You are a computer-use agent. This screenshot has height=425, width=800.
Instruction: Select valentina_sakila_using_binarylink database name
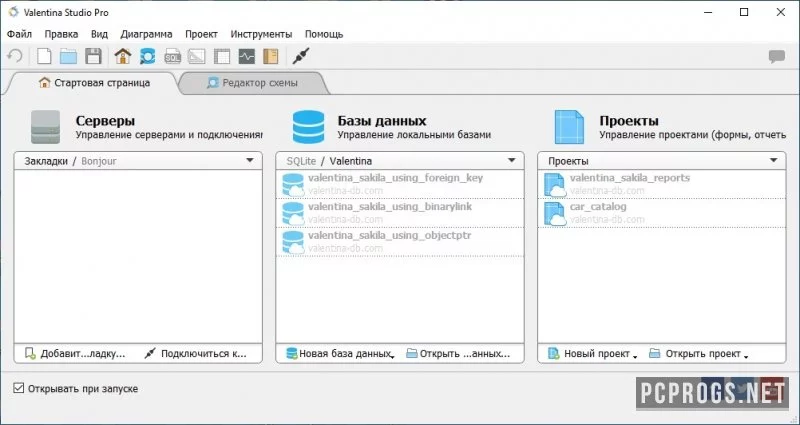pos(390,207)
